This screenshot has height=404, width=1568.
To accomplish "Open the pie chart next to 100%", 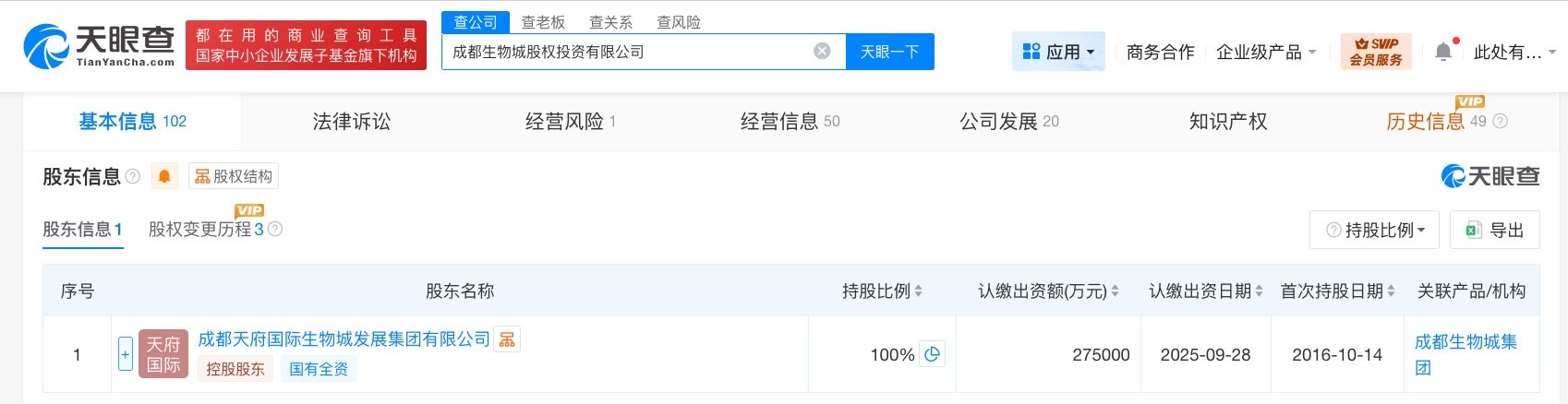I will pos(933,354).
